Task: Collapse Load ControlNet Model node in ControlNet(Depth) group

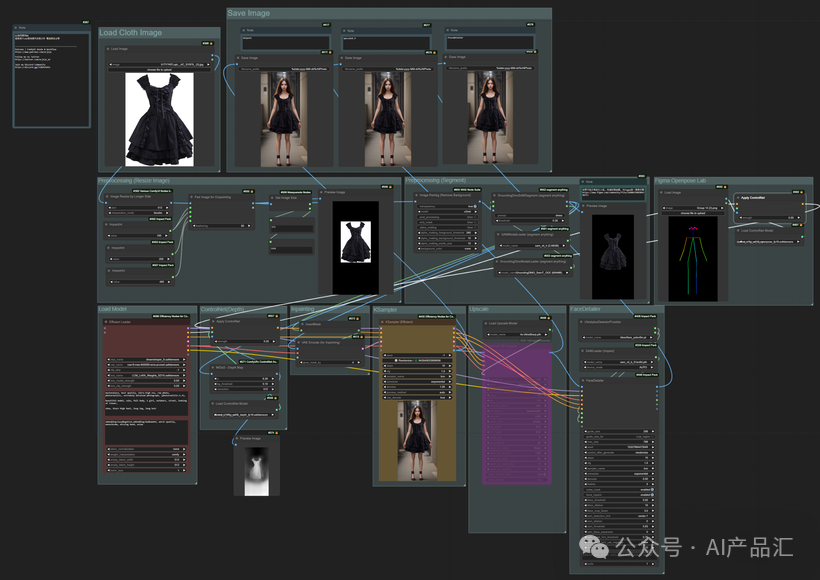Action: 213,404
